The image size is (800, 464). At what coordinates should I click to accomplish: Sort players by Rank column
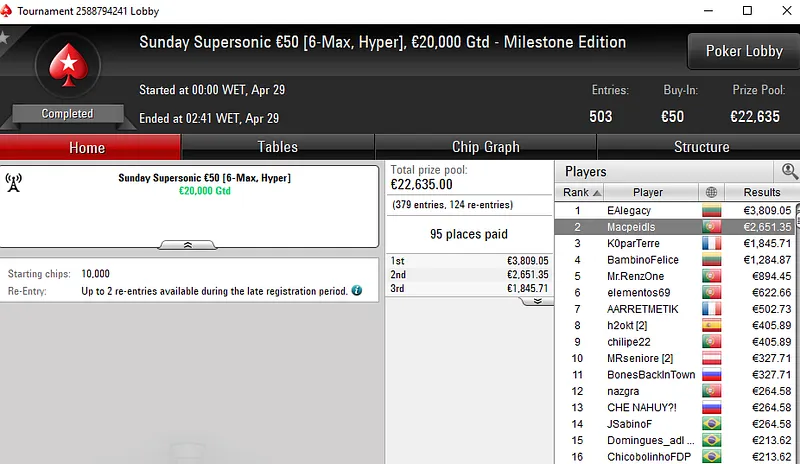[581, 192]
